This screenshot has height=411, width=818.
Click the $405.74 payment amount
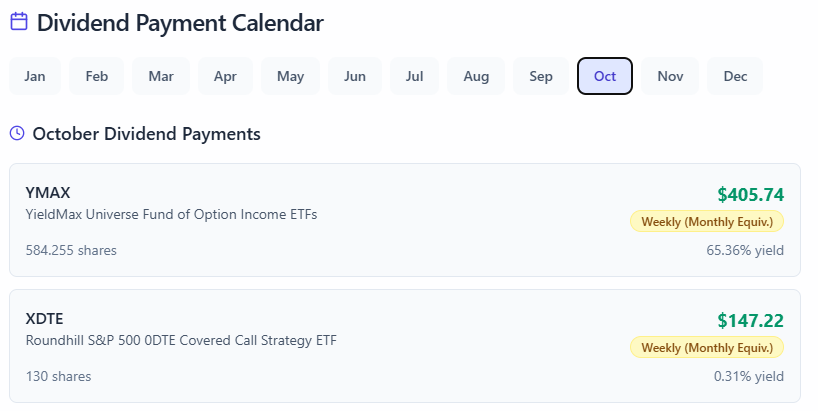[750, 194]
